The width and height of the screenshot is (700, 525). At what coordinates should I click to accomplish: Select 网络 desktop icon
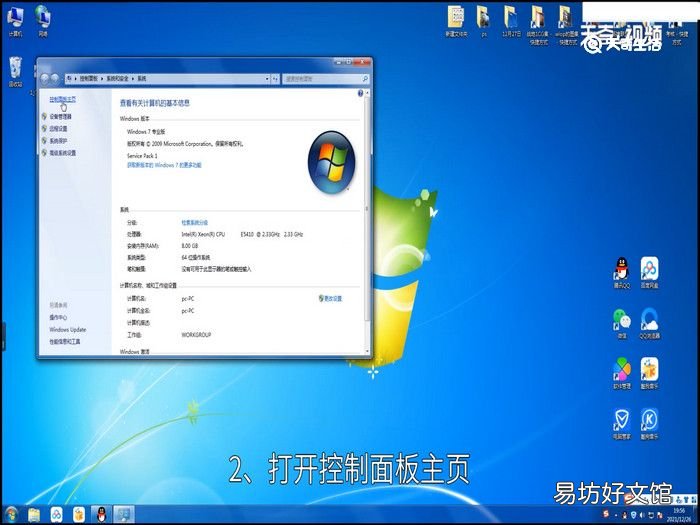click(43, 21)
